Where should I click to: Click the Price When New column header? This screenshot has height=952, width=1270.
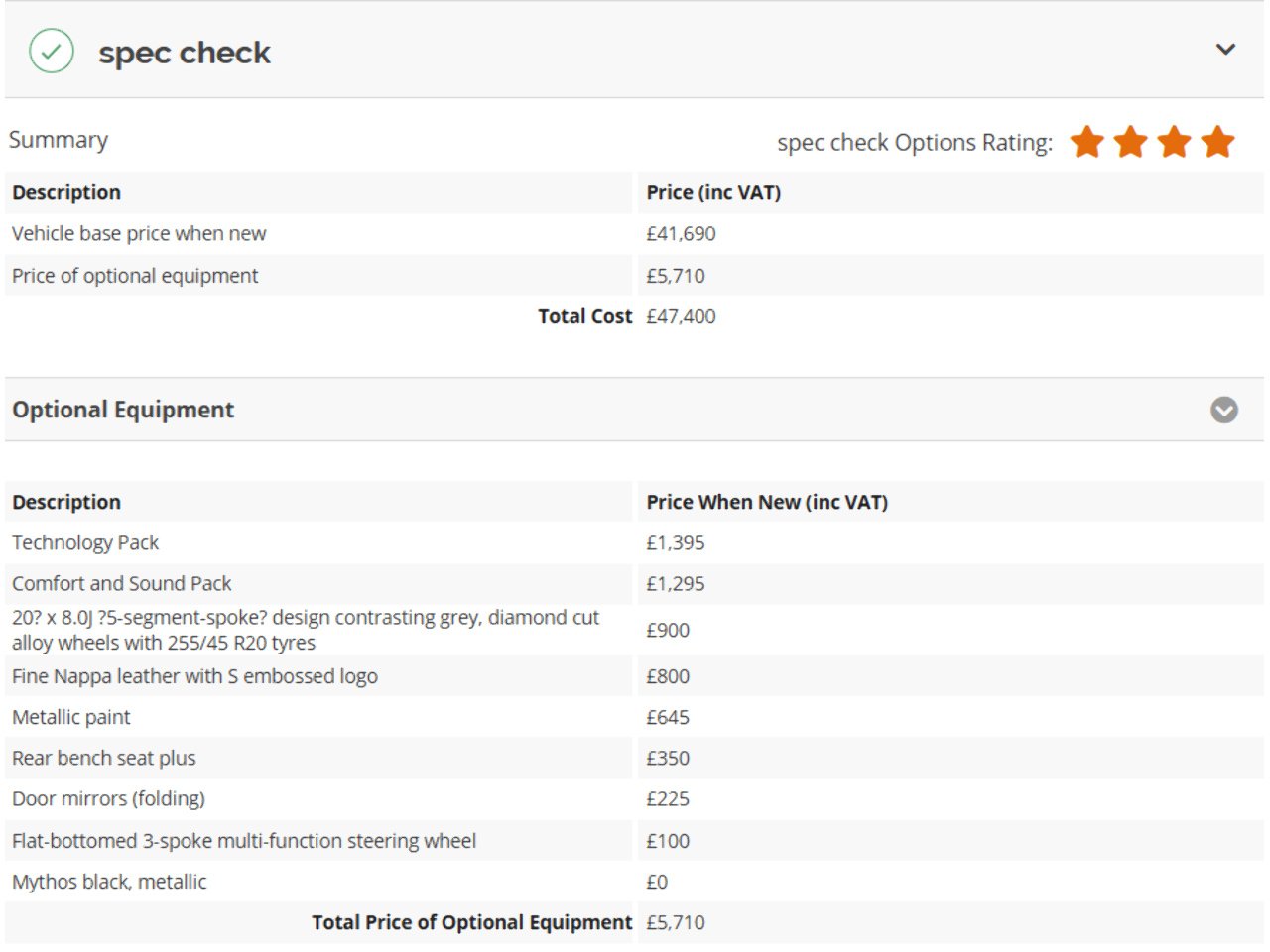pyautogui.click(x=767, y=502)
